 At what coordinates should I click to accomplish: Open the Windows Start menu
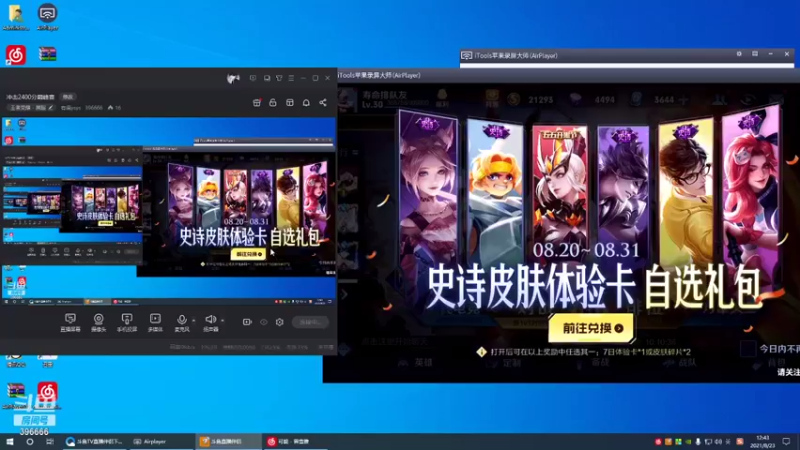(x=10, y=441)
